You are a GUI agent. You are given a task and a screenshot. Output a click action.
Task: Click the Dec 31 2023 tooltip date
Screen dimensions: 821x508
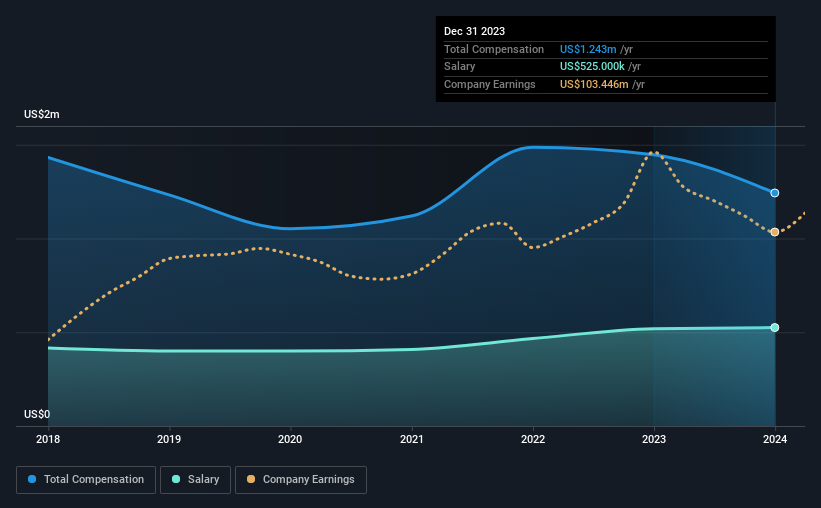click(474, 31)
